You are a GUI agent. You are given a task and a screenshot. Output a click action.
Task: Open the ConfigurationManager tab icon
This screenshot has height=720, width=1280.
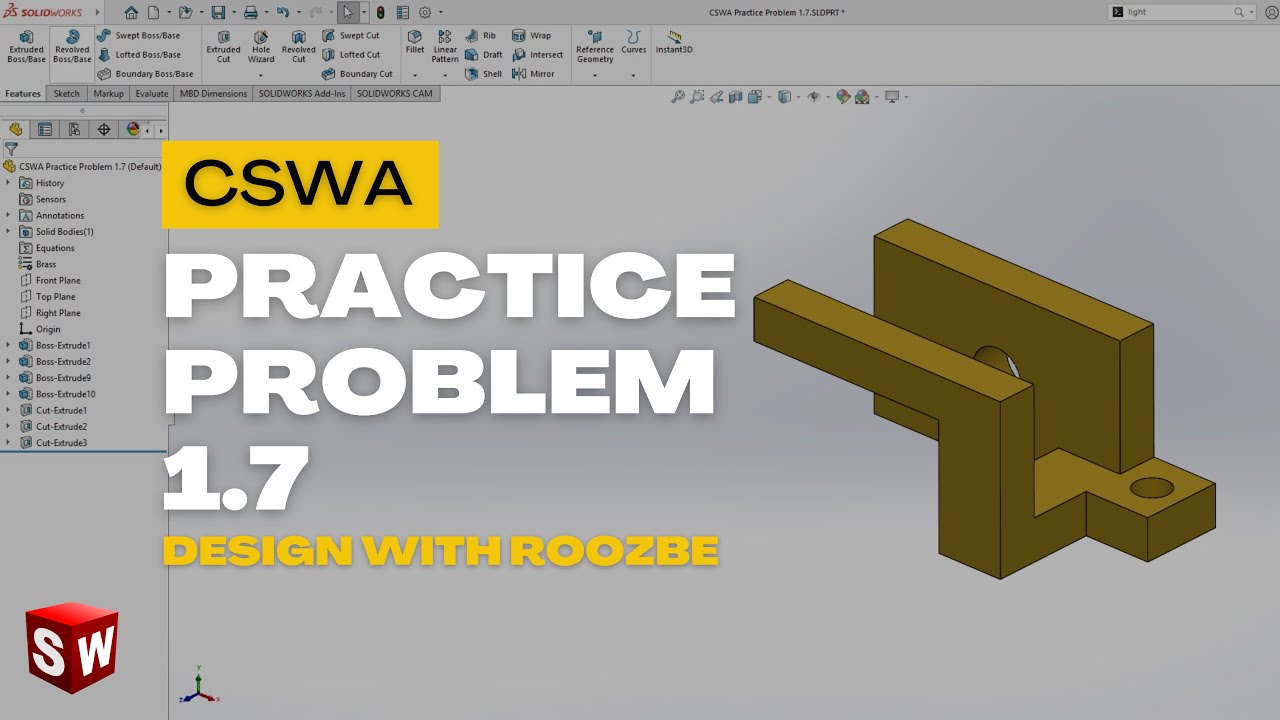(74, 129)
